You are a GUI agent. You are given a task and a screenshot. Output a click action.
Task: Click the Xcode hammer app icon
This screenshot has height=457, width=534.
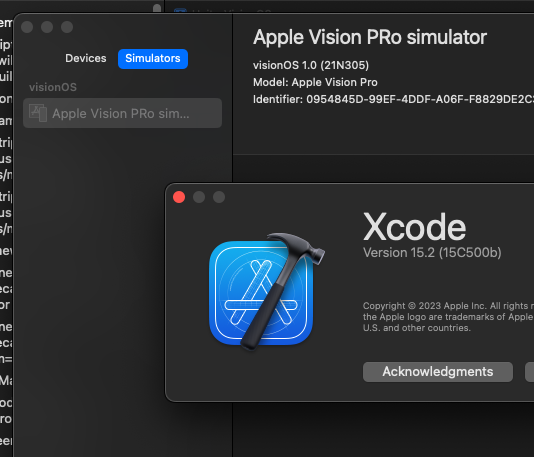pyautogui.click(x=266, y=291)
